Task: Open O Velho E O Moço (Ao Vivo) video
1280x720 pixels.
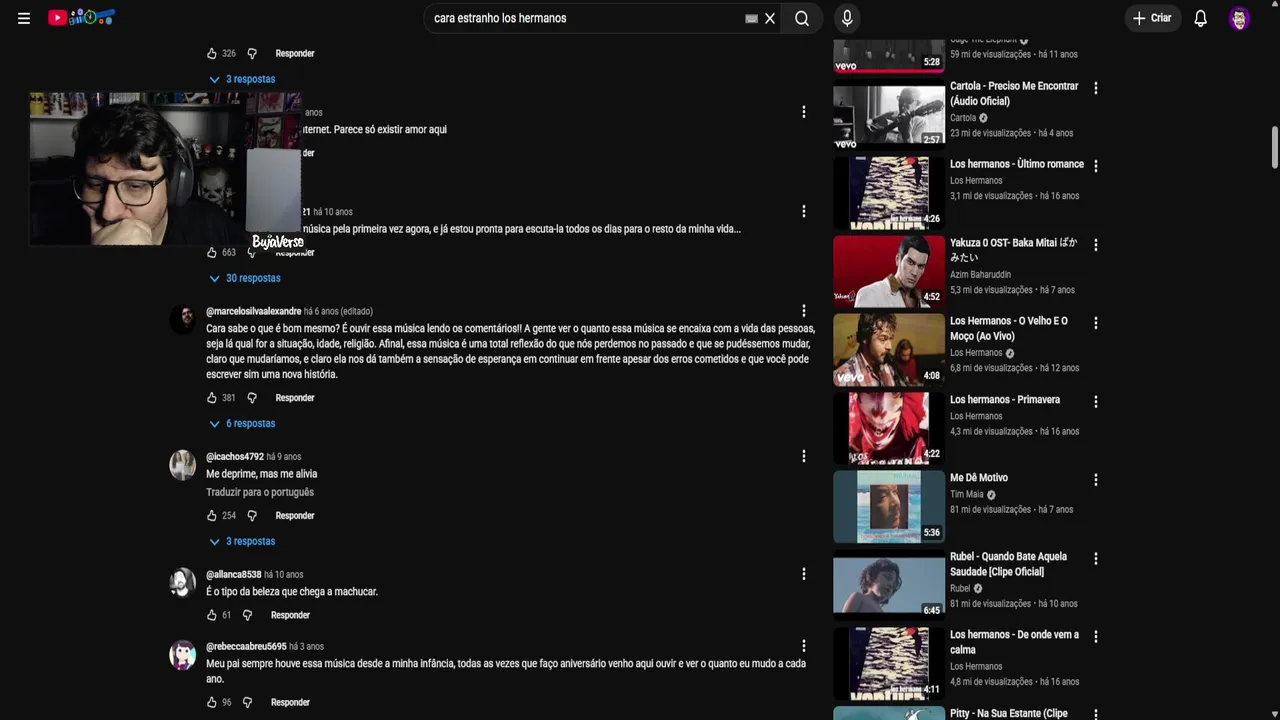Action: pyautogui.click(x=889, y=350)
